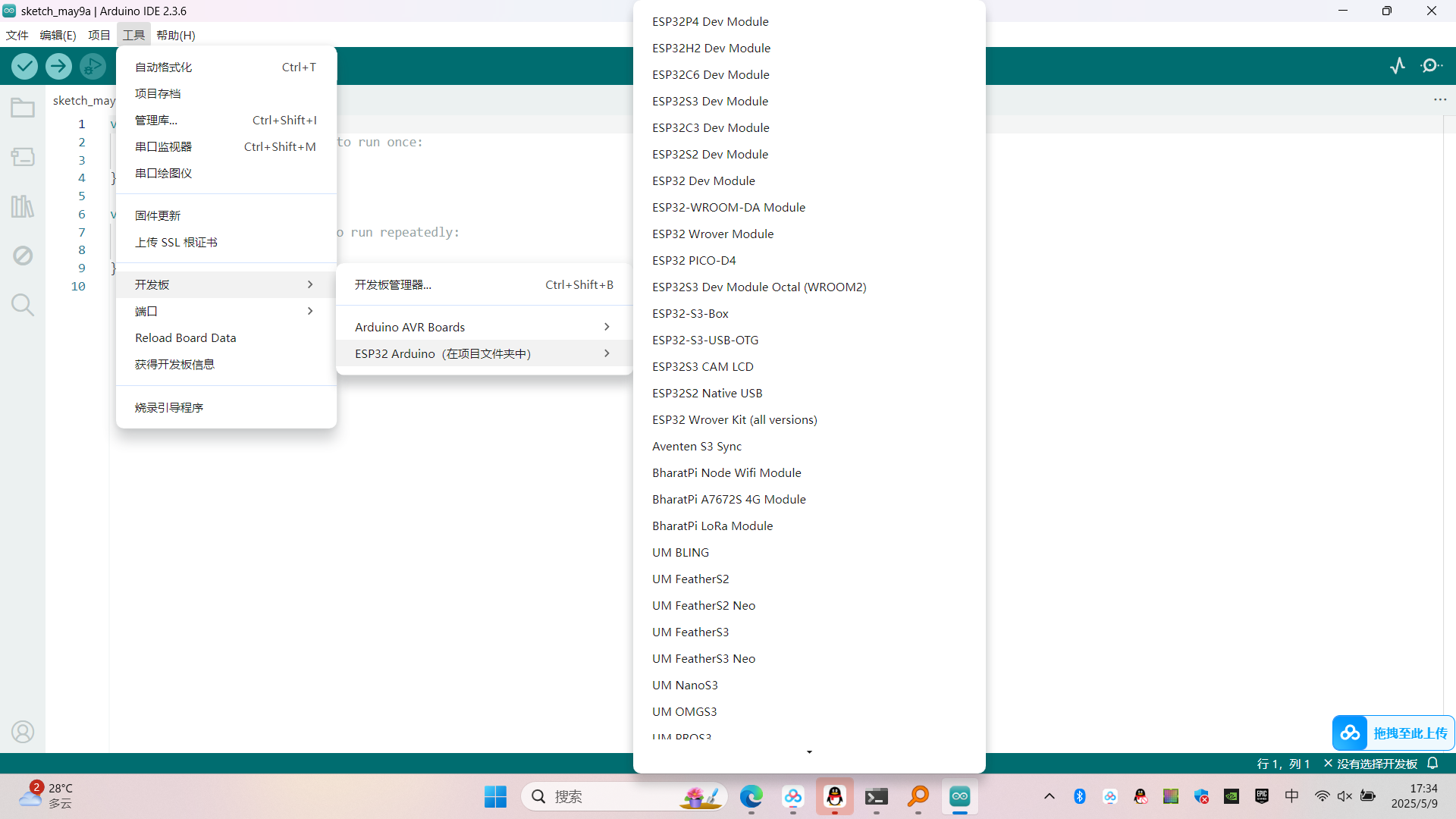Open the Serial Plotter waveform icon

[x=1398, y=66]
